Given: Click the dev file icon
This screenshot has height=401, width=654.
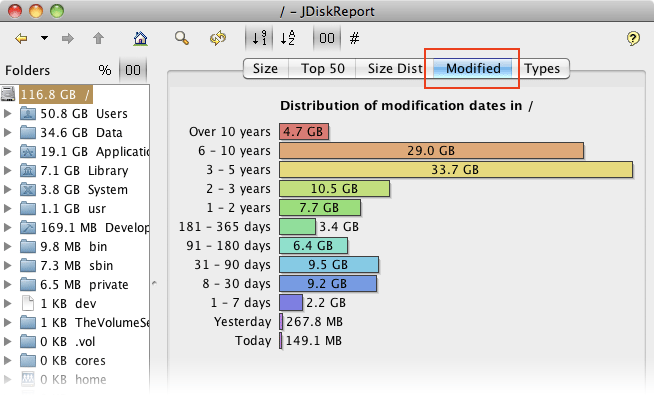Looking at the screenshot, I should click(28, 303).
